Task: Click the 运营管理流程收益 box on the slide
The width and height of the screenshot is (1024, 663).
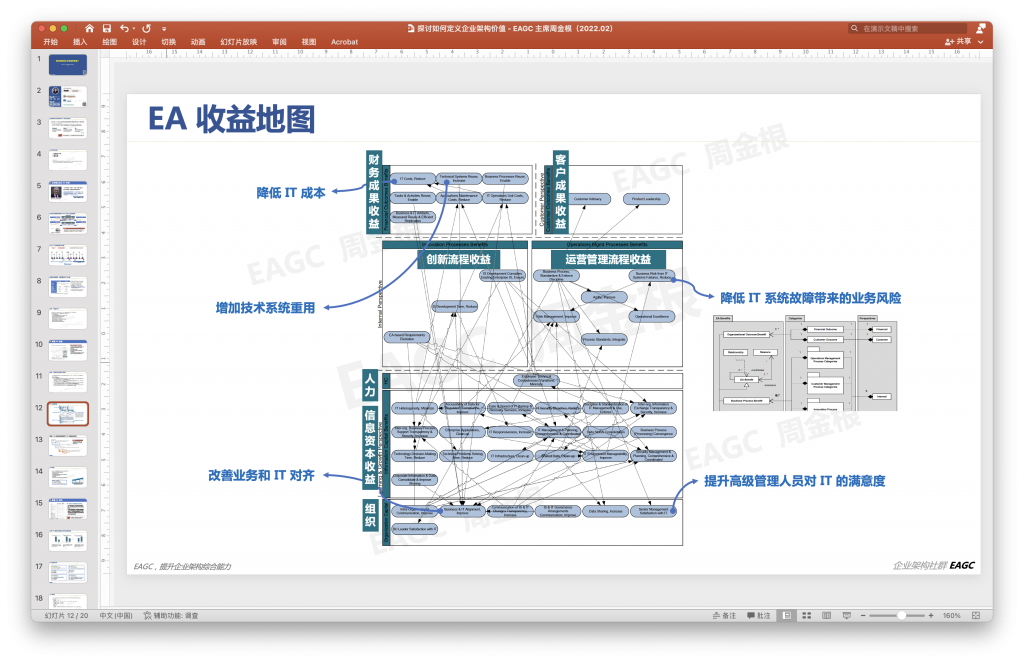Action: (608, 259)
